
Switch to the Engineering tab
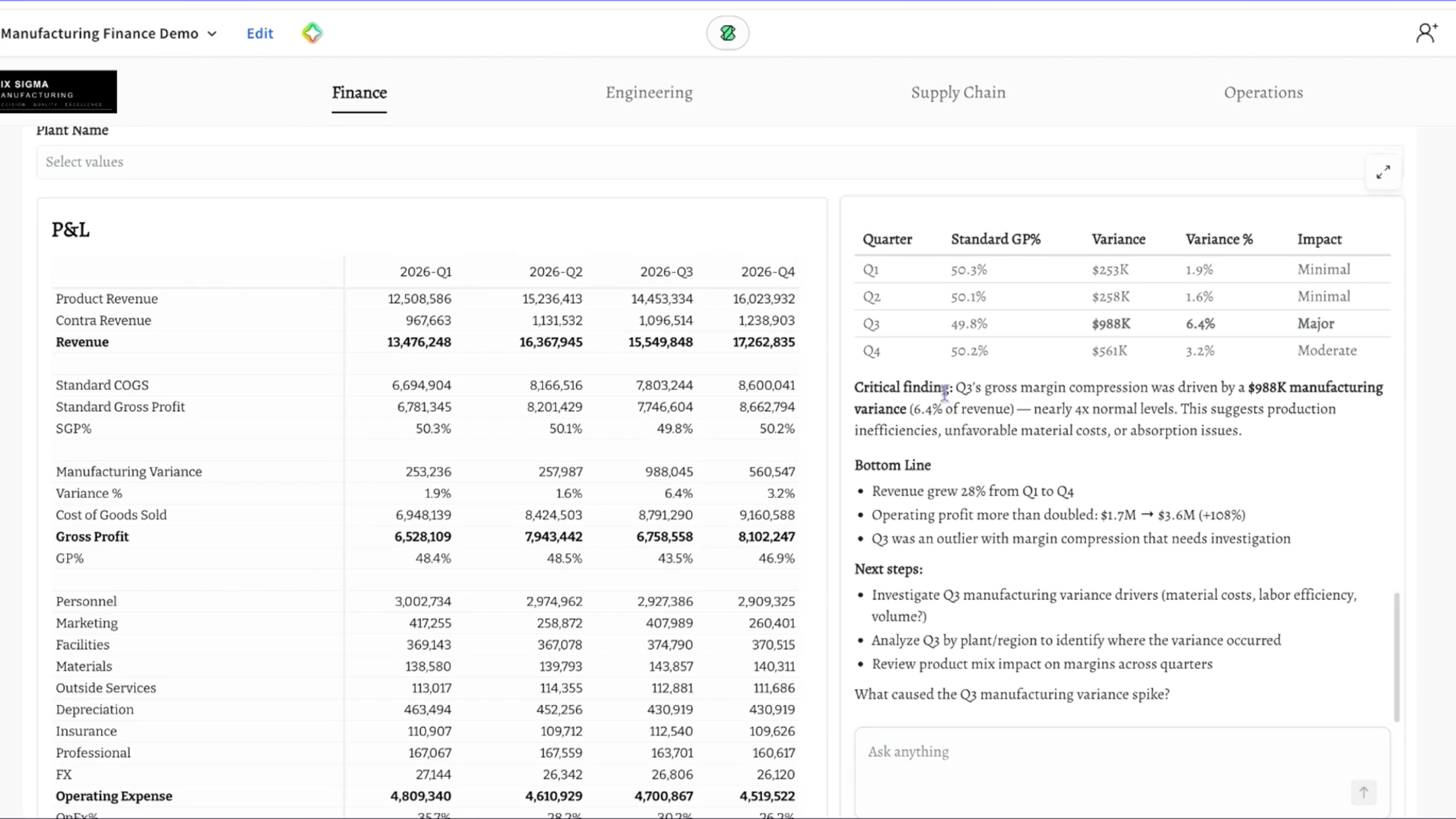pos(649,93)
